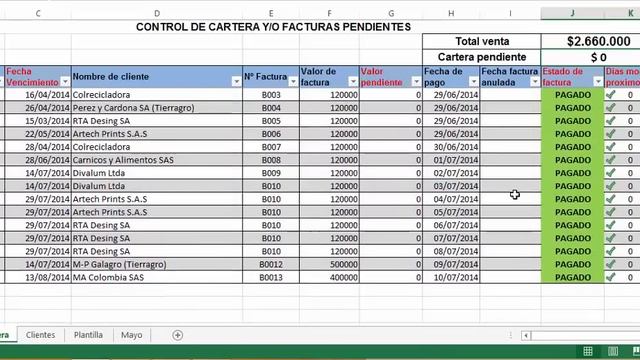
Task: Select PAGADO status in B003 row
Action: [573, 95]
